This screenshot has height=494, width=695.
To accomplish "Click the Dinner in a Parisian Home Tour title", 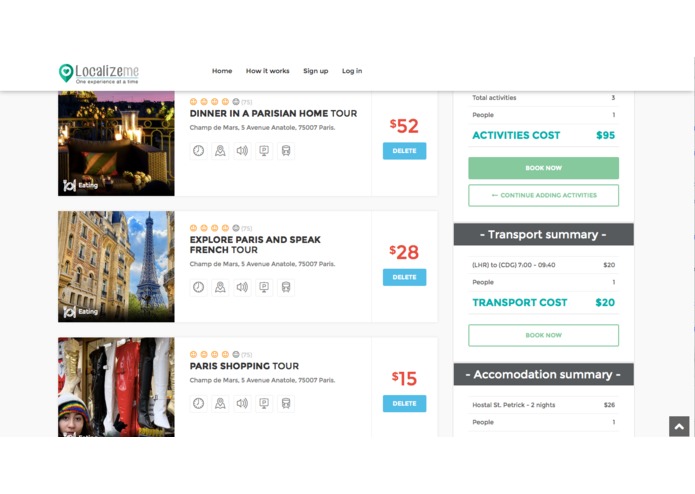I will point(273,113).
